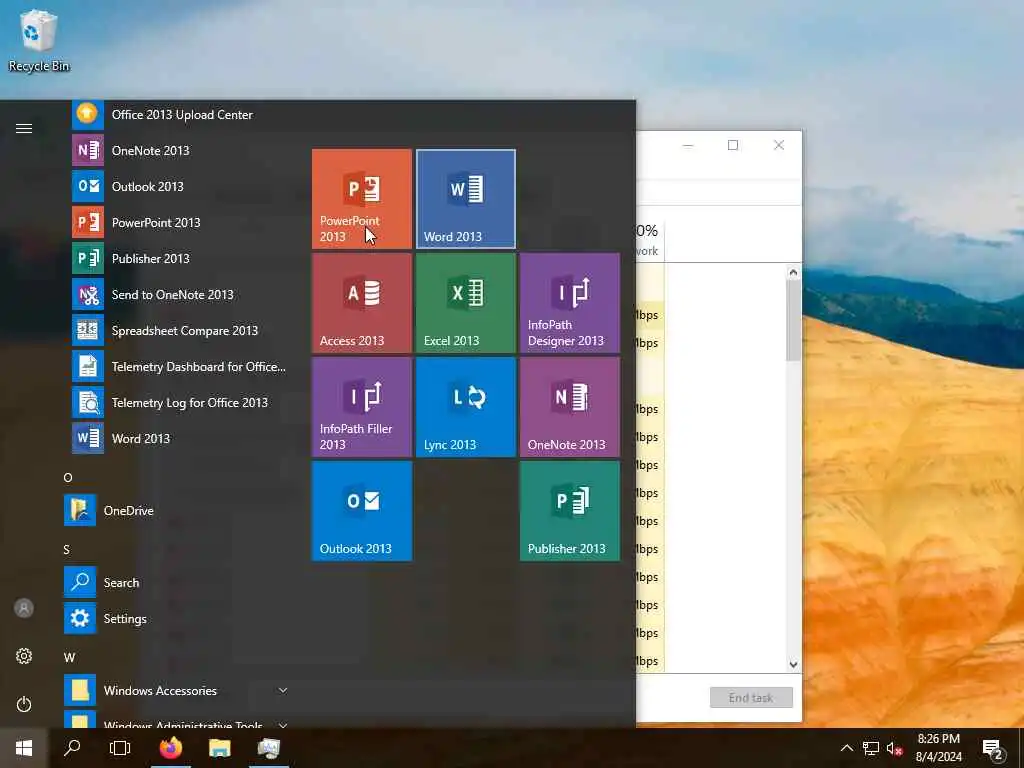Click the Outlook 2013 tile
The image size is (1024, 768).
(362, 511)
